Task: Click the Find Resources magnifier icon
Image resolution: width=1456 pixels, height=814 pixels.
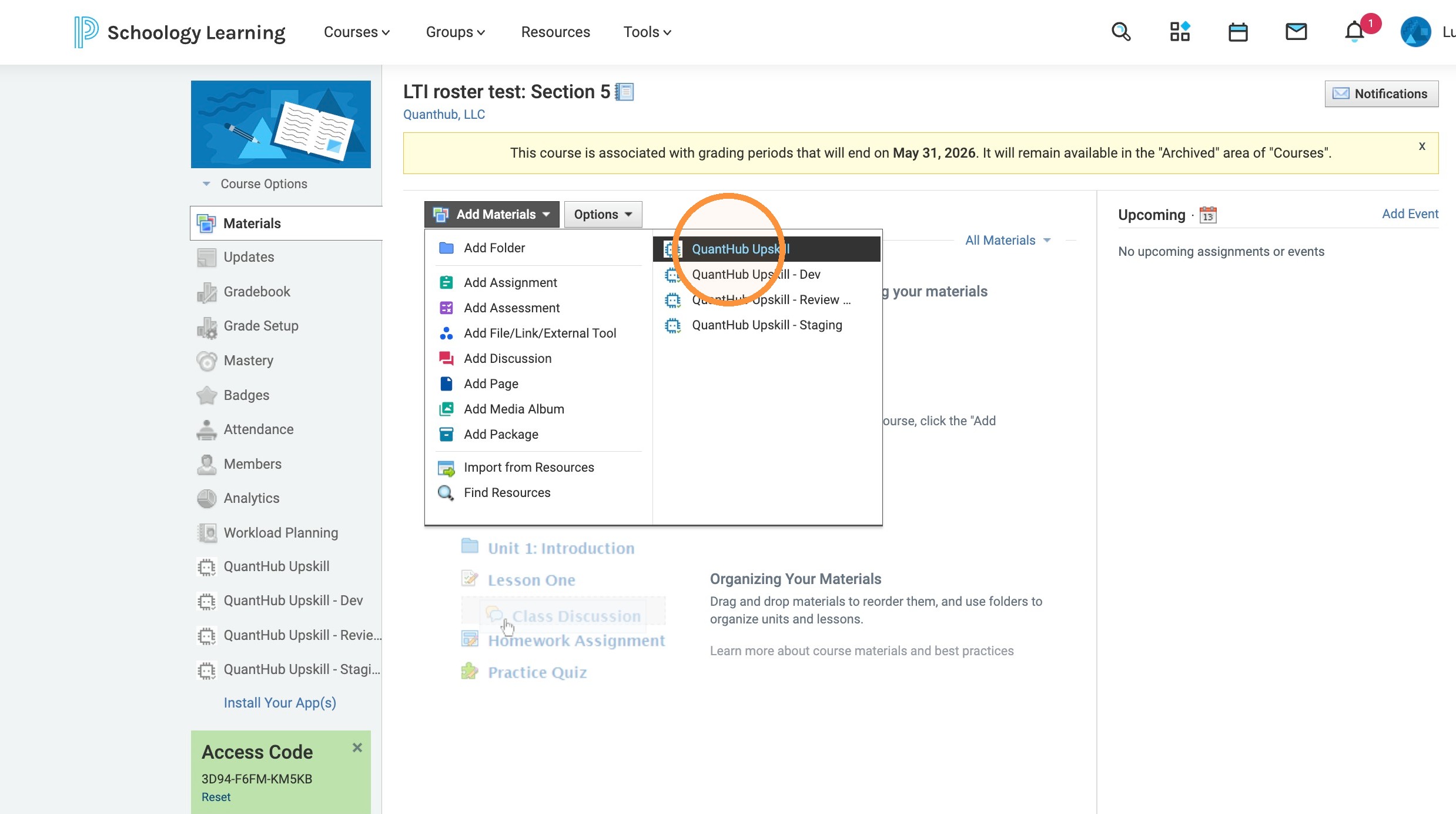Action: point(446,493)
